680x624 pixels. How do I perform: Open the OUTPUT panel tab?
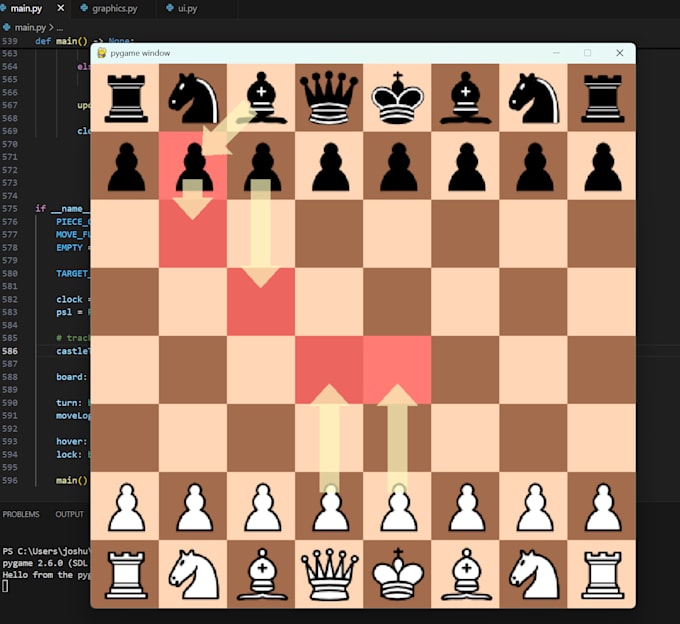(x=69, y=514)
